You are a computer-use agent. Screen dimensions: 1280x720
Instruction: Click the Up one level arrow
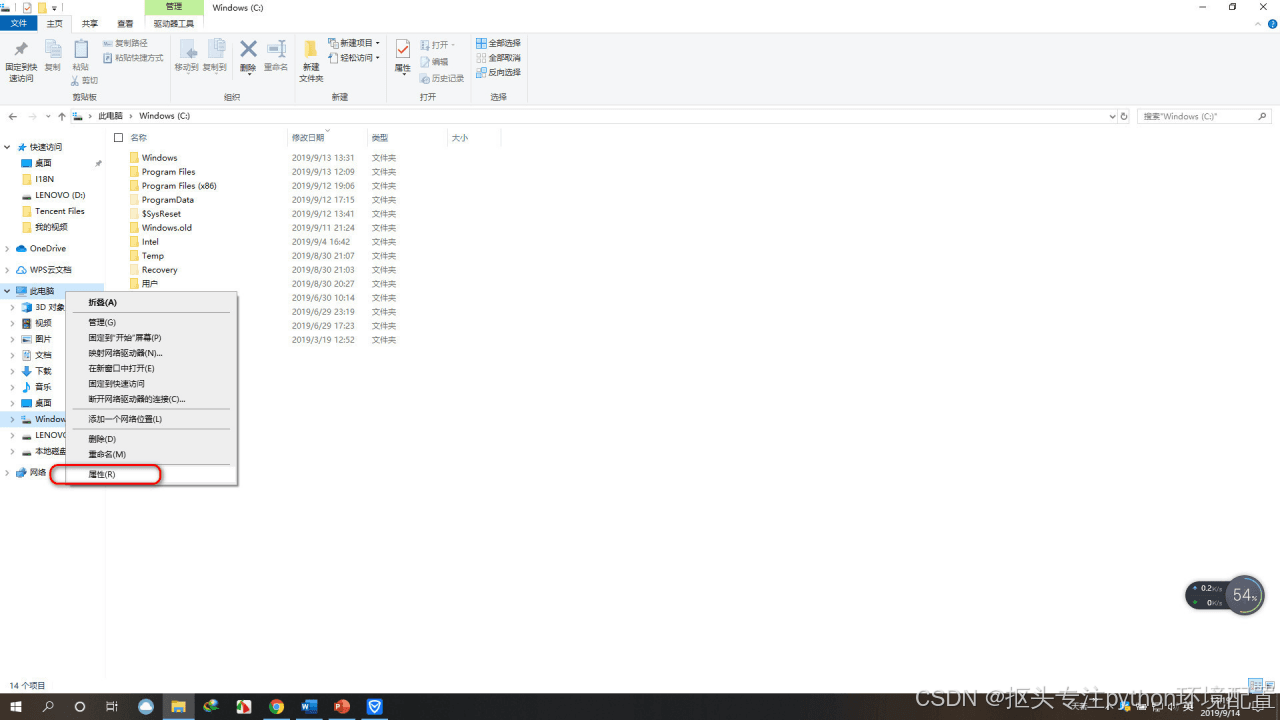point(62,116)
